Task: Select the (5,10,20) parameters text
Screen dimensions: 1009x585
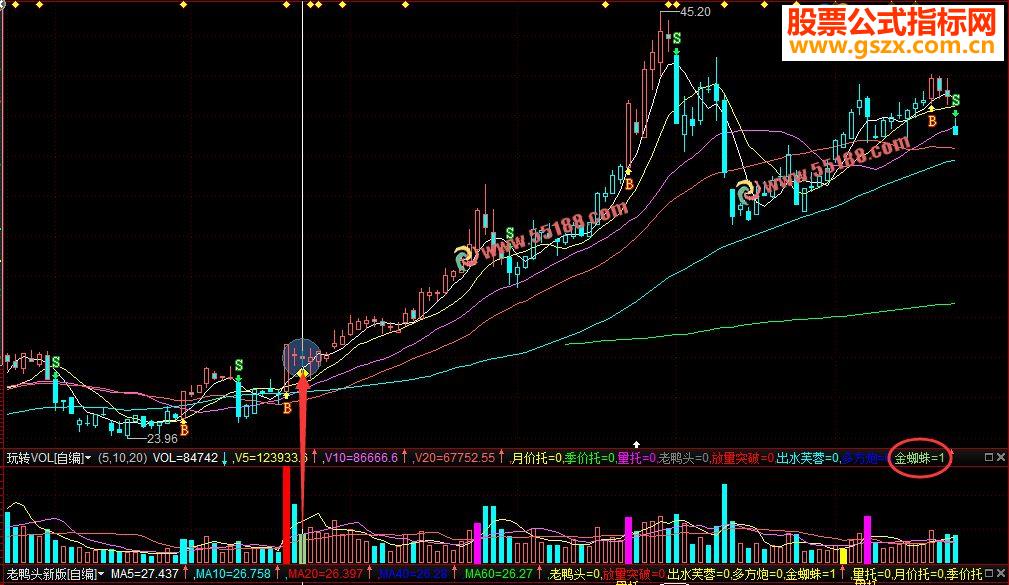Action: (123, 458)
